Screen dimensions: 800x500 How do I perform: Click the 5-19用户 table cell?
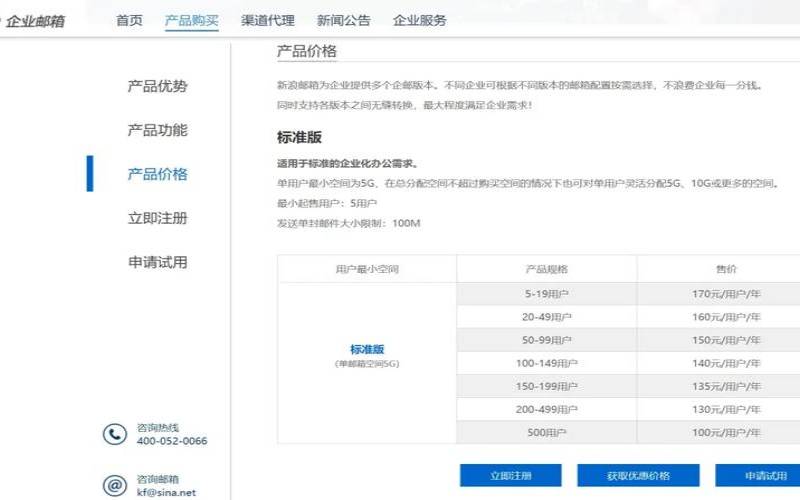[x=546, y=294]
